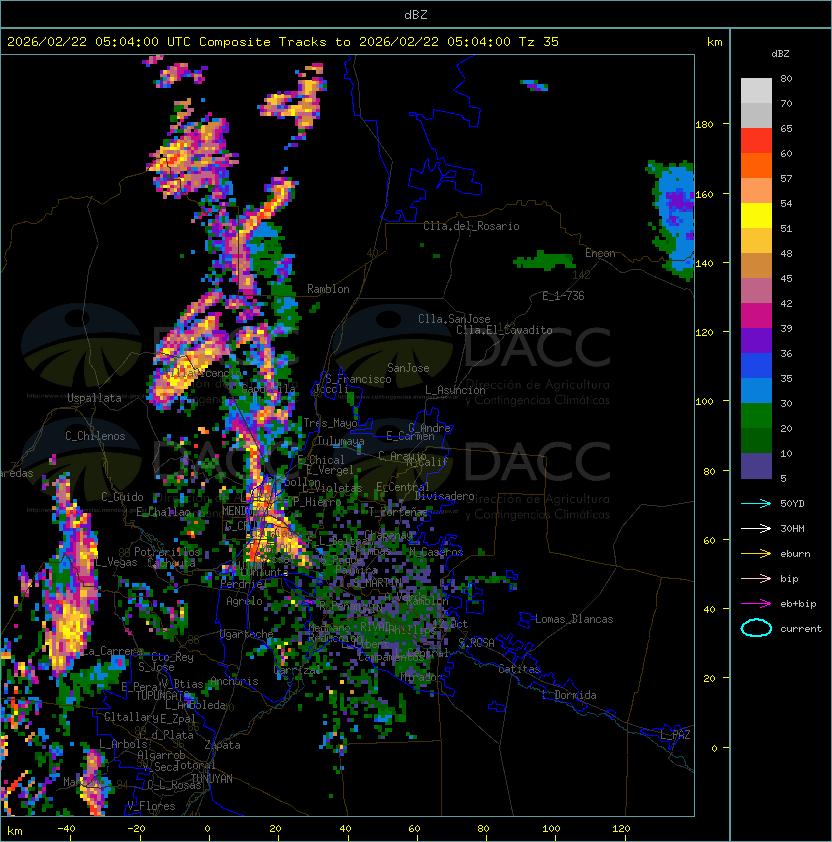Click the 'E_1-736' map label
Image resolution: width=832 pixels, height=842 pixels.
(x=563, y=296)
